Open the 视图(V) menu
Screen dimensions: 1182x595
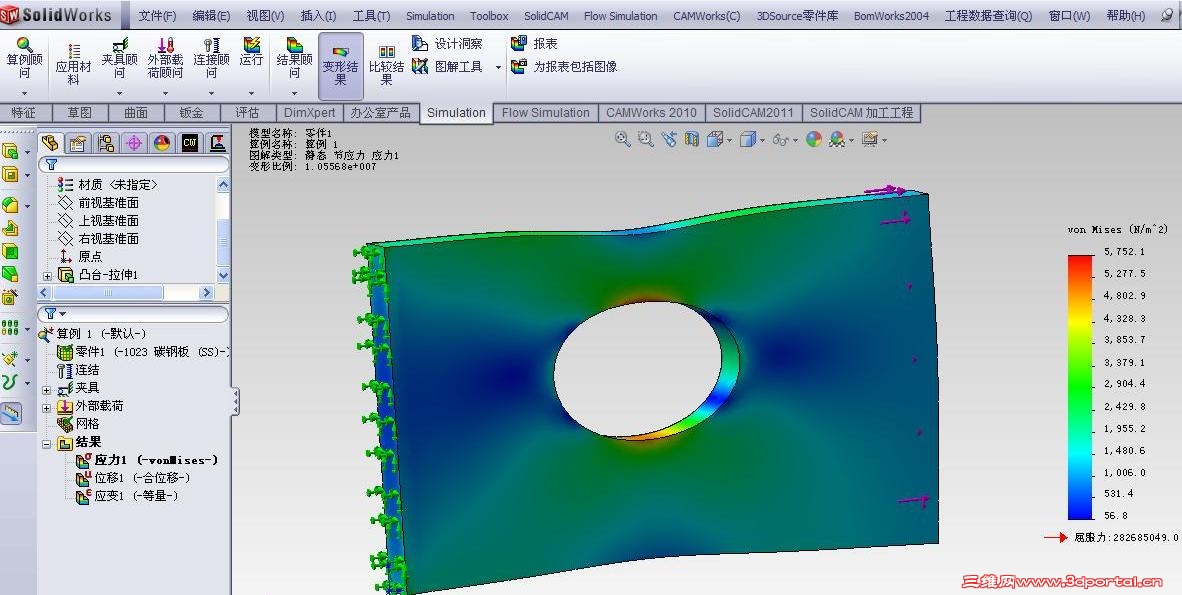coord(265,16)
